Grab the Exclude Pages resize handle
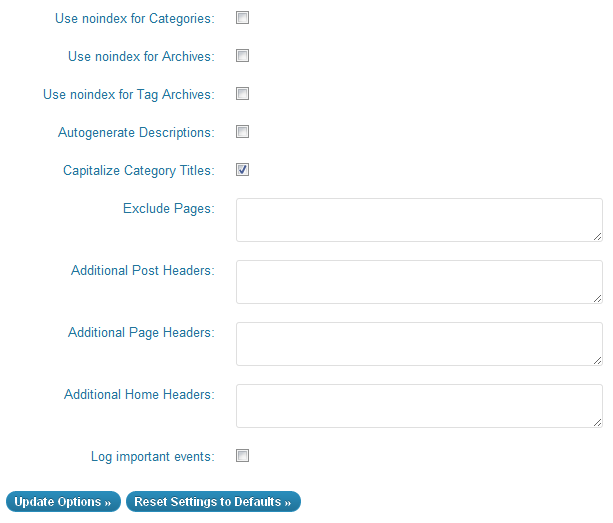This screenshot has width=613, height=523. (x=597, y=236)
